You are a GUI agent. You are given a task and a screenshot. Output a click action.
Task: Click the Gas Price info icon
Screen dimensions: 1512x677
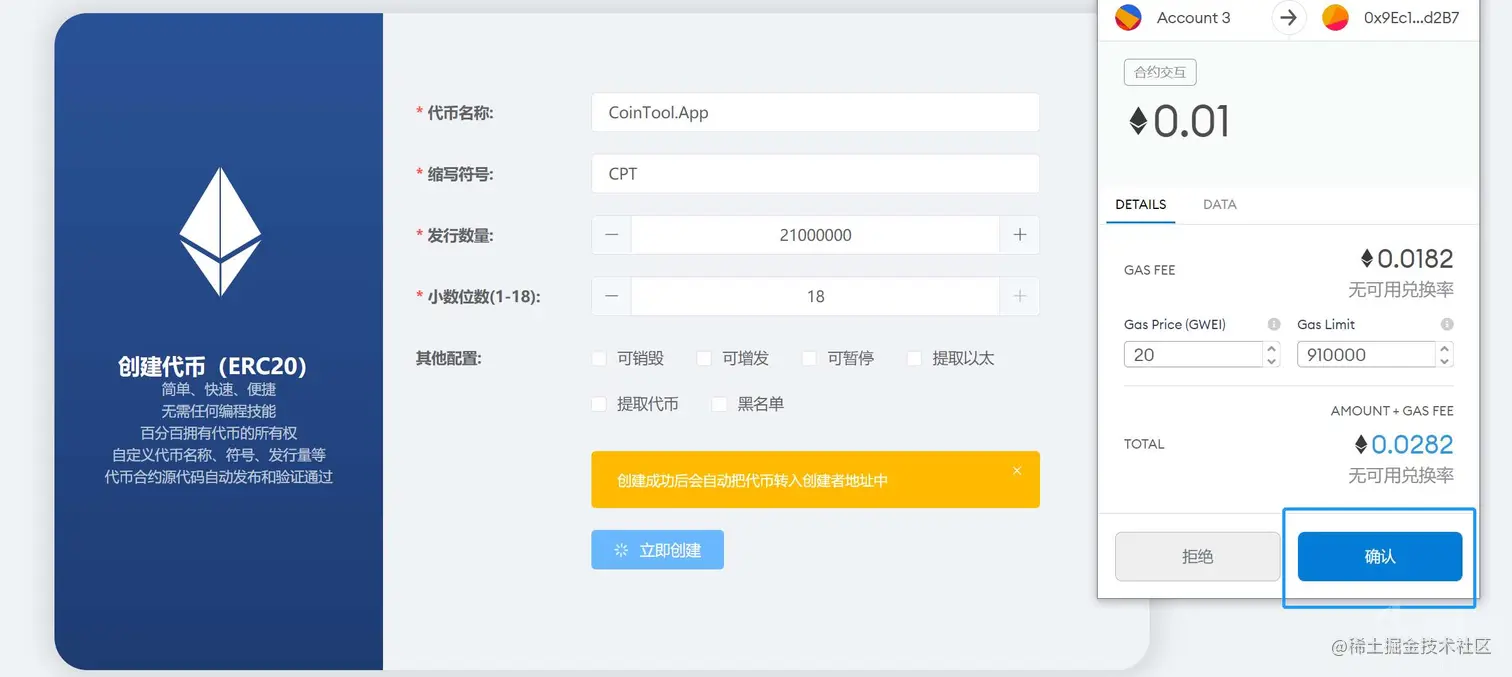(1274, 324)
